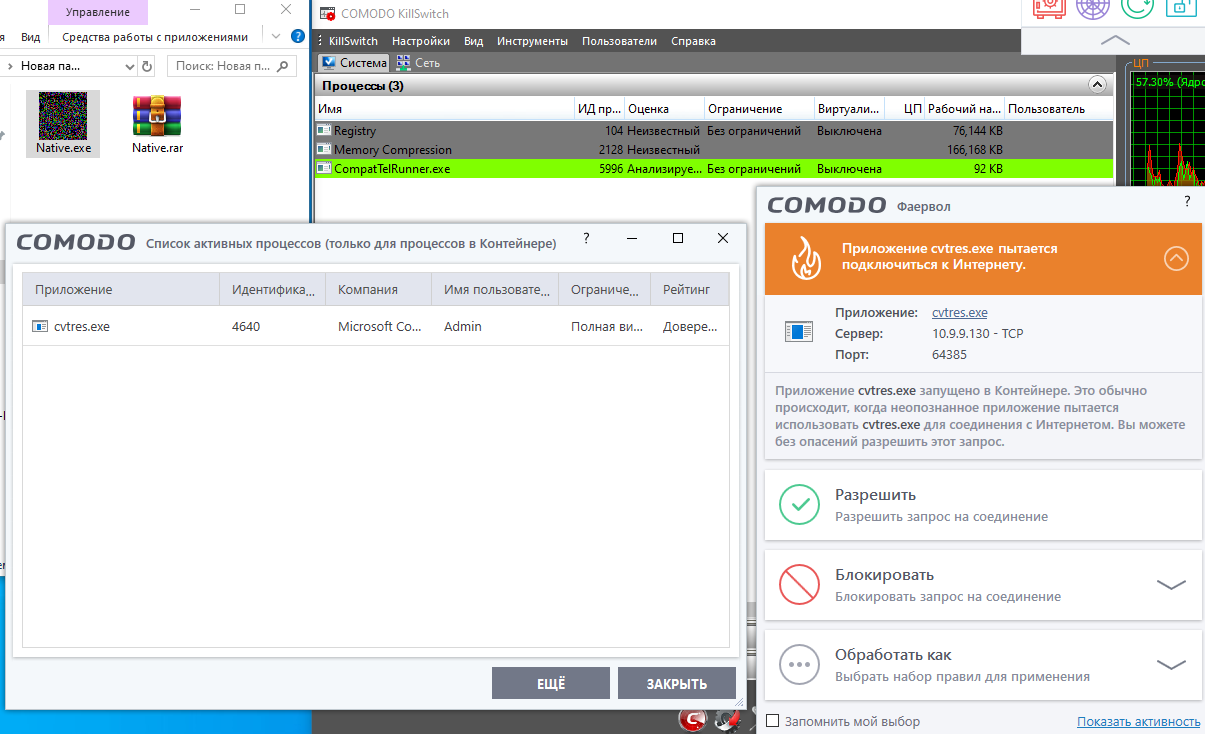Open the Управление ribbon tab in Explorer
The height and width of the screenshot is (734, 1205).
[98, 12]
